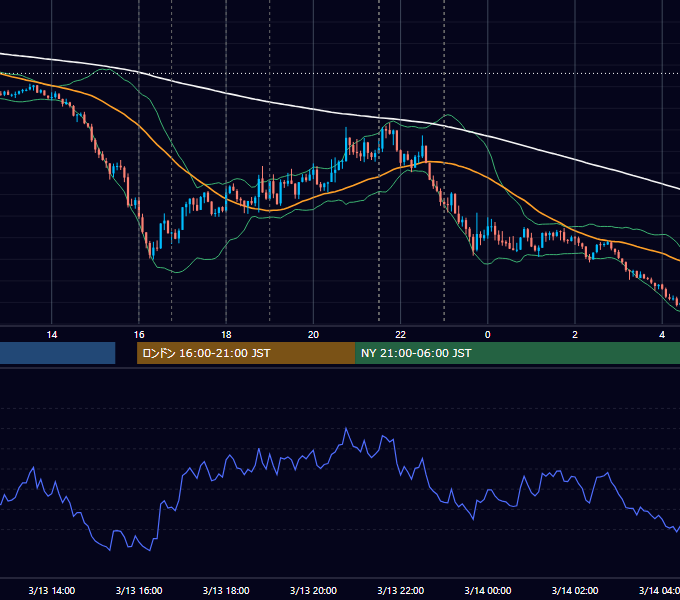Screen dimensions: 680x600
Task: Click hour label 16 on price chart axis
Action: pos(139,335)
